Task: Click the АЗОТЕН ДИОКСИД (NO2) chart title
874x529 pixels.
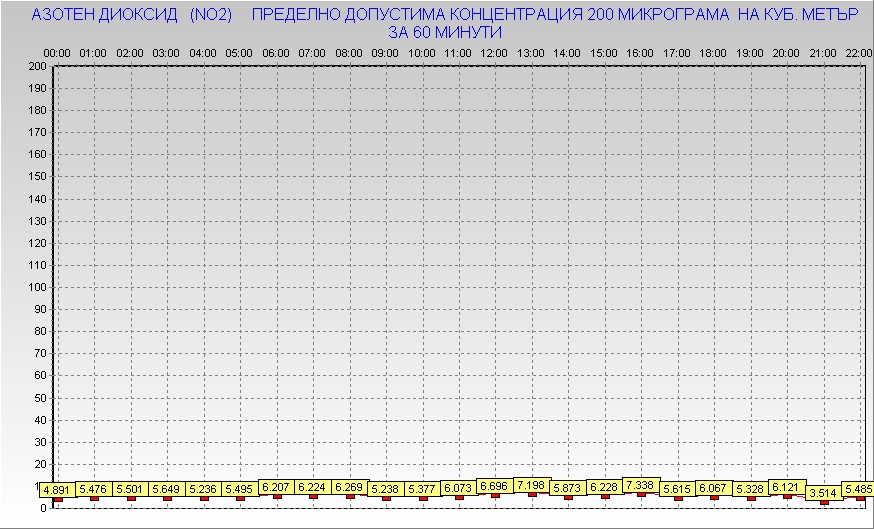Action: [x=132, y=14]
